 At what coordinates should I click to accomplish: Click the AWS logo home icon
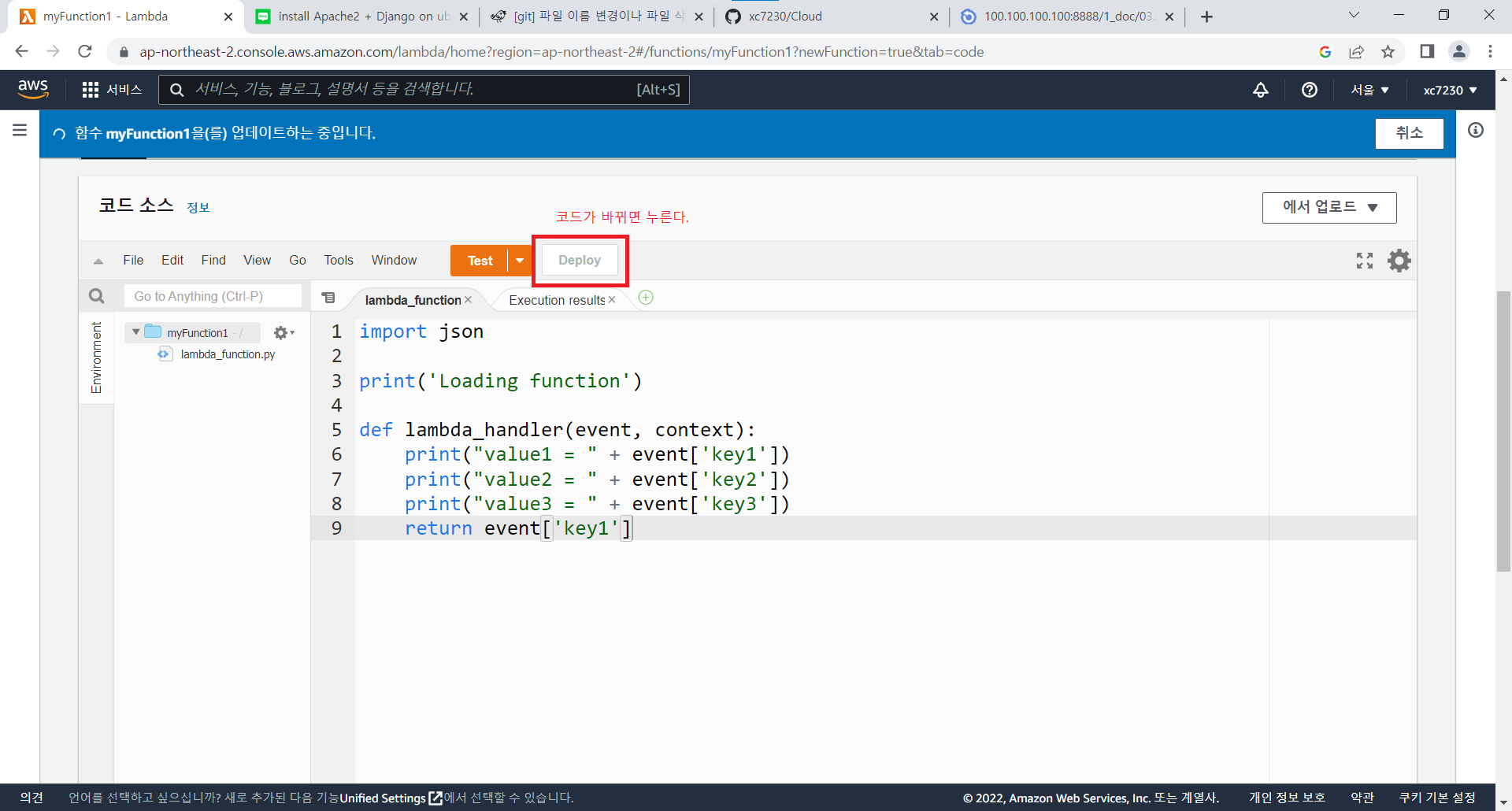[33, 89]
